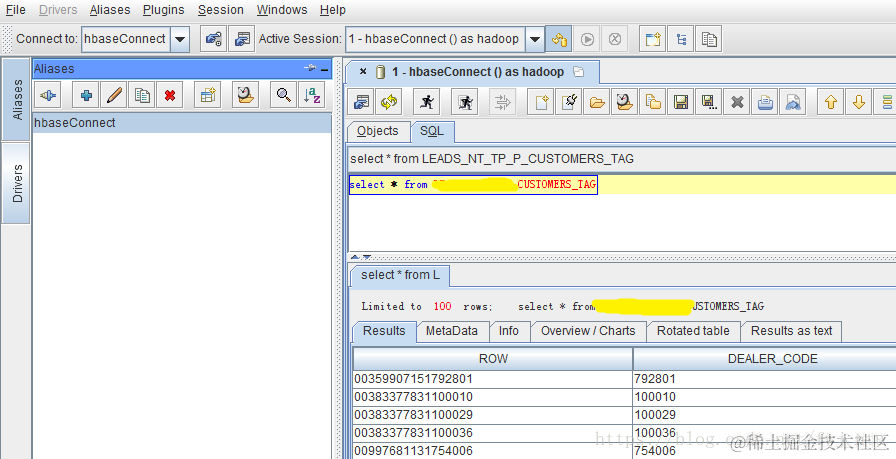Click the global preferences icon beside Connect to dropdown
Screen dimensions: 896x459
(x=213, y=39)
